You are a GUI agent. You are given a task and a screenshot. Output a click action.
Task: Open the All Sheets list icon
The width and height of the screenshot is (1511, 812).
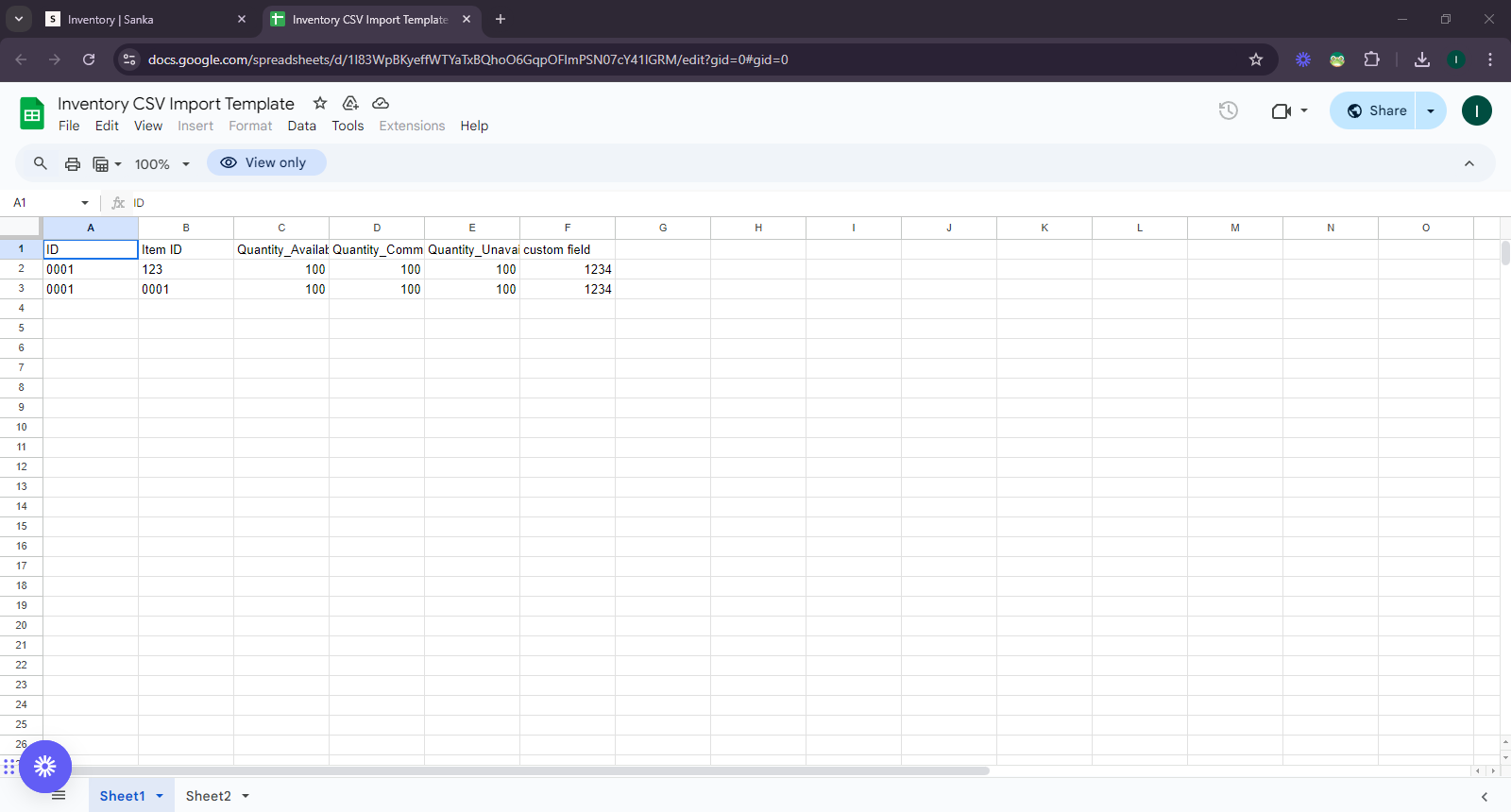(59, 796)
